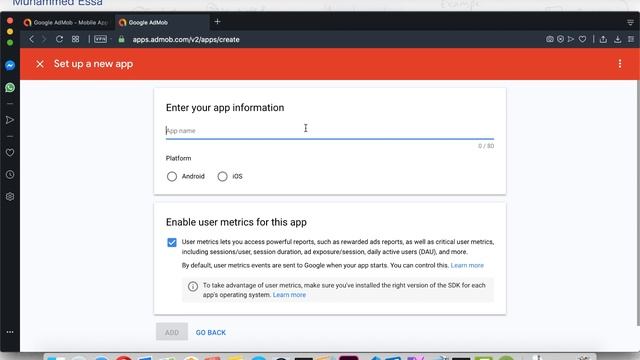
Task: Click the GO BACK button
Action: [x=211, y=333]
